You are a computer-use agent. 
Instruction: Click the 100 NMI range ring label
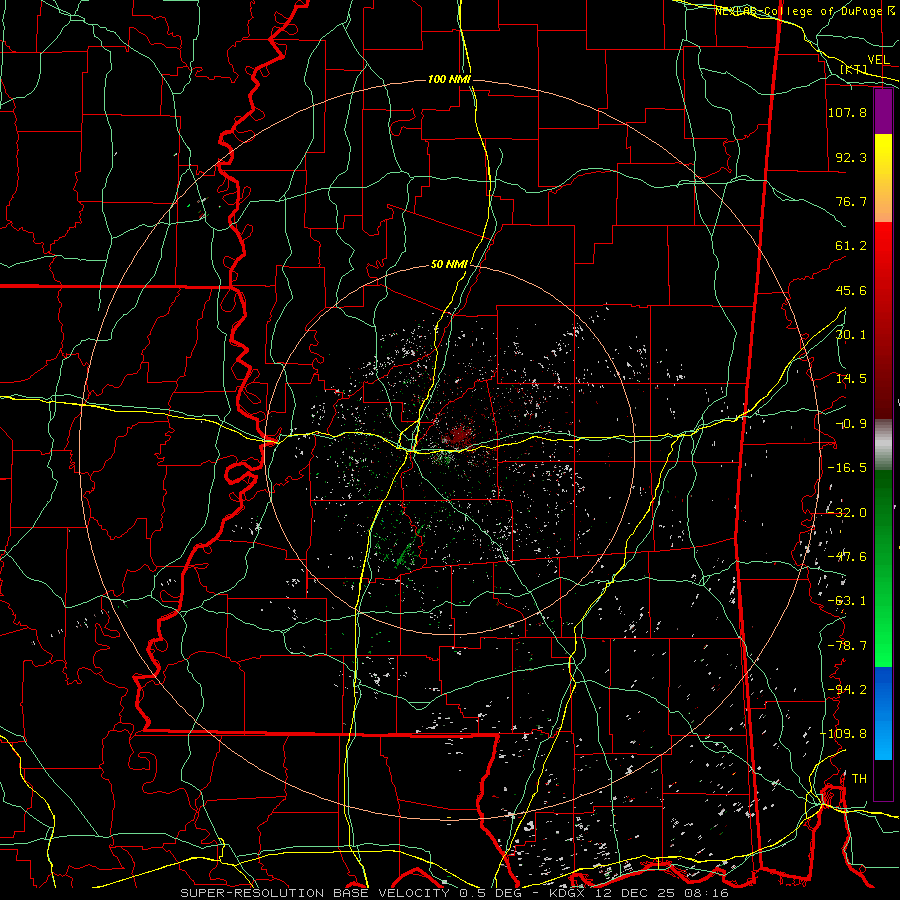pos(449,79)
